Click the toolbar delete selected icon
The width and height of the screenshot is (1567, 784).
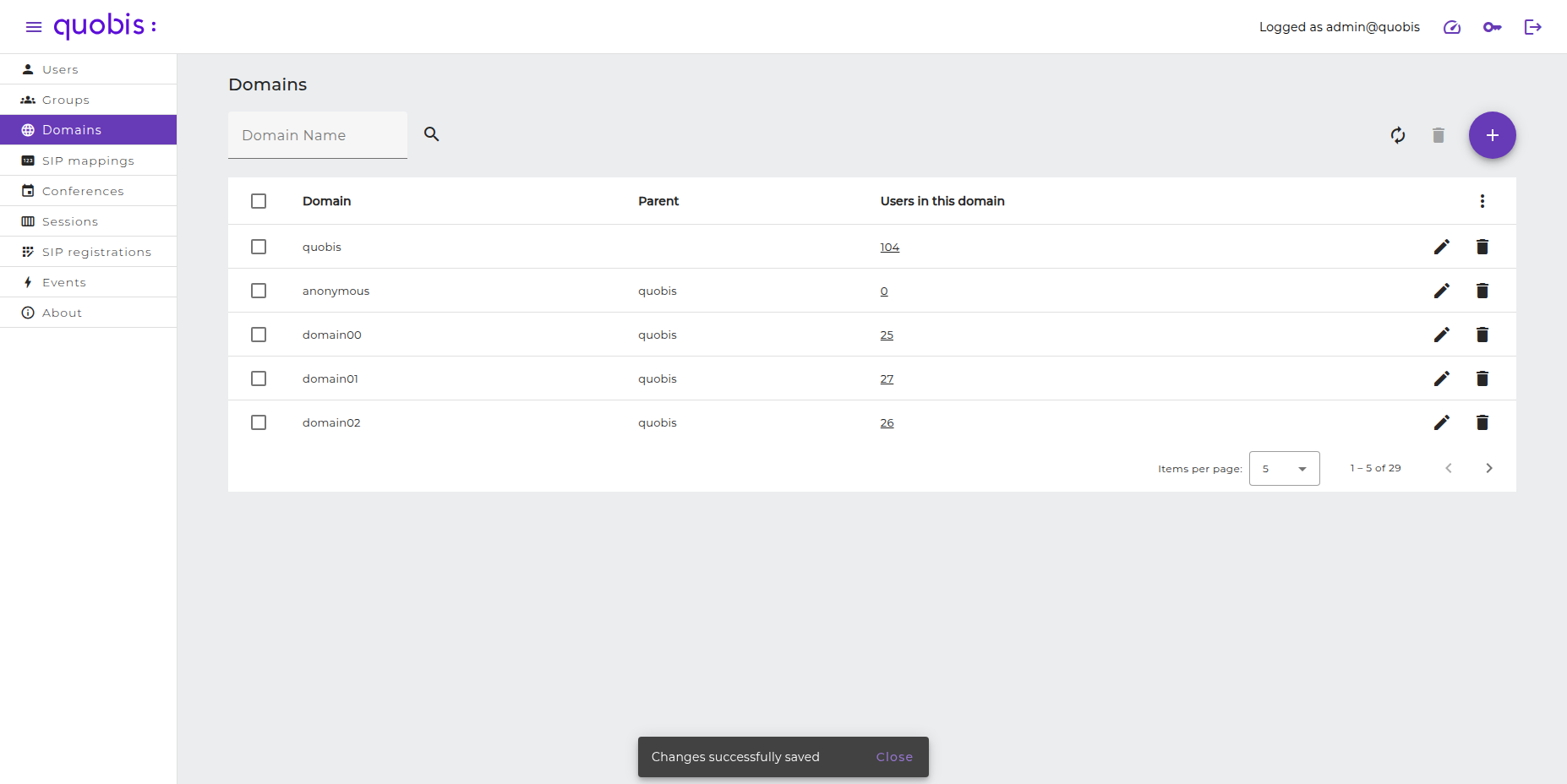pos(1439,135)
